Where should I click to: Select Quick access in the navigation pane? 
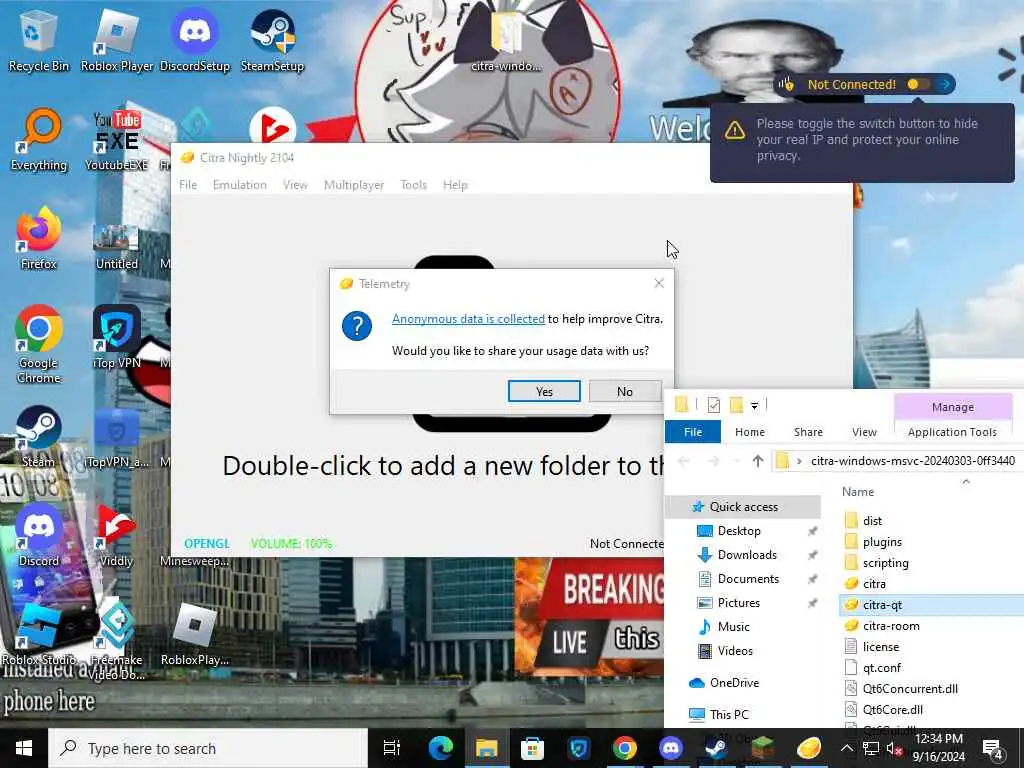point(743,507)
